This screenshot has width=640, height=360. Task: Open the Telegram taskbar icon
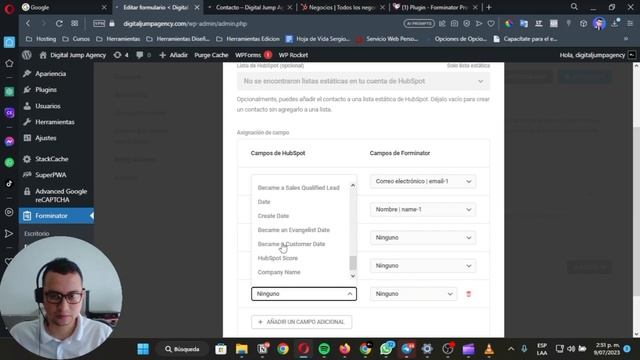(x=407, y=349)
